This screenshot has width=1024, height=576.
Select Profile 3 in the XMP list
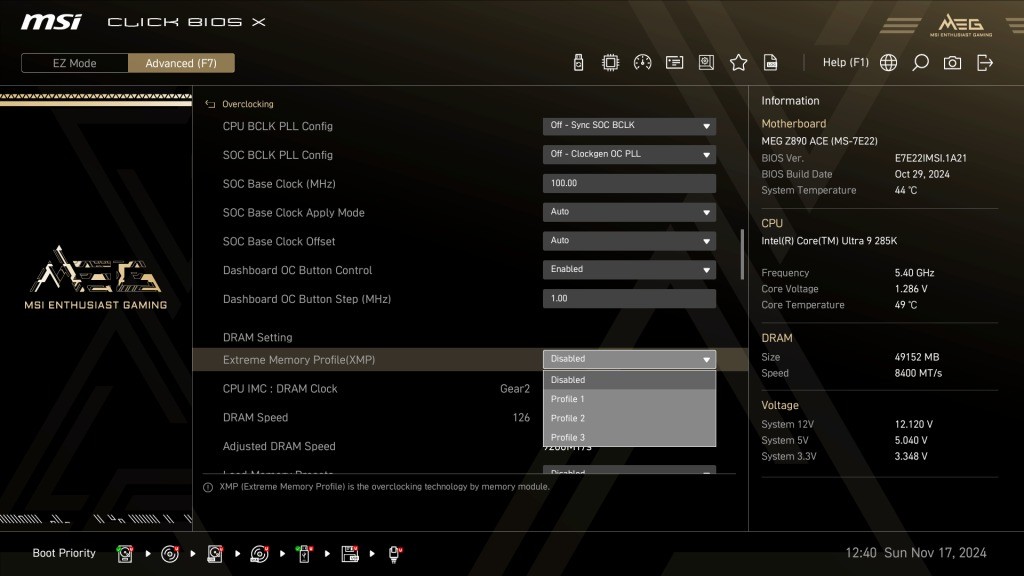tap(629, 437)
